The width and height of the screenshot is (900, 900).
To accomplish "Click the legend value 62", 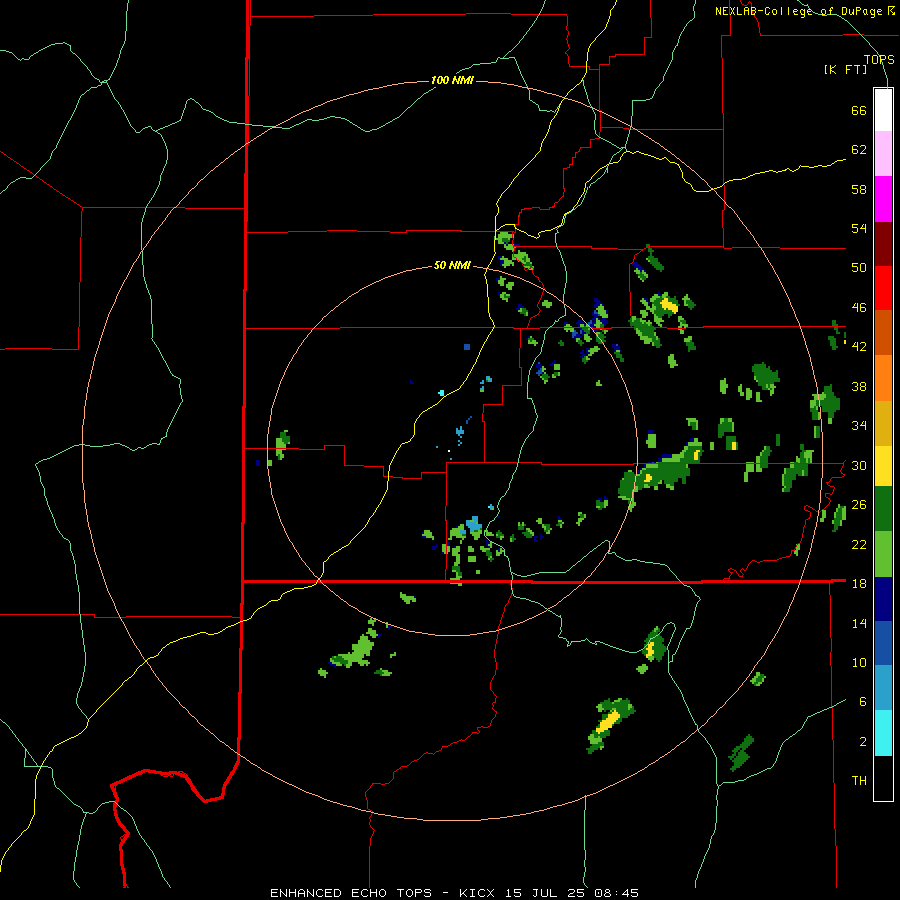I will click(x=859, y=150).
